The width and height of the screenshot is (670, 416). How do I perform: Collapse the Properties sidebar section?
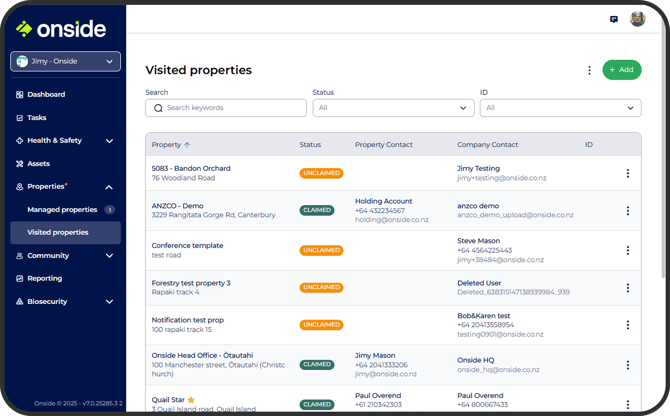(x=108, y=187)
